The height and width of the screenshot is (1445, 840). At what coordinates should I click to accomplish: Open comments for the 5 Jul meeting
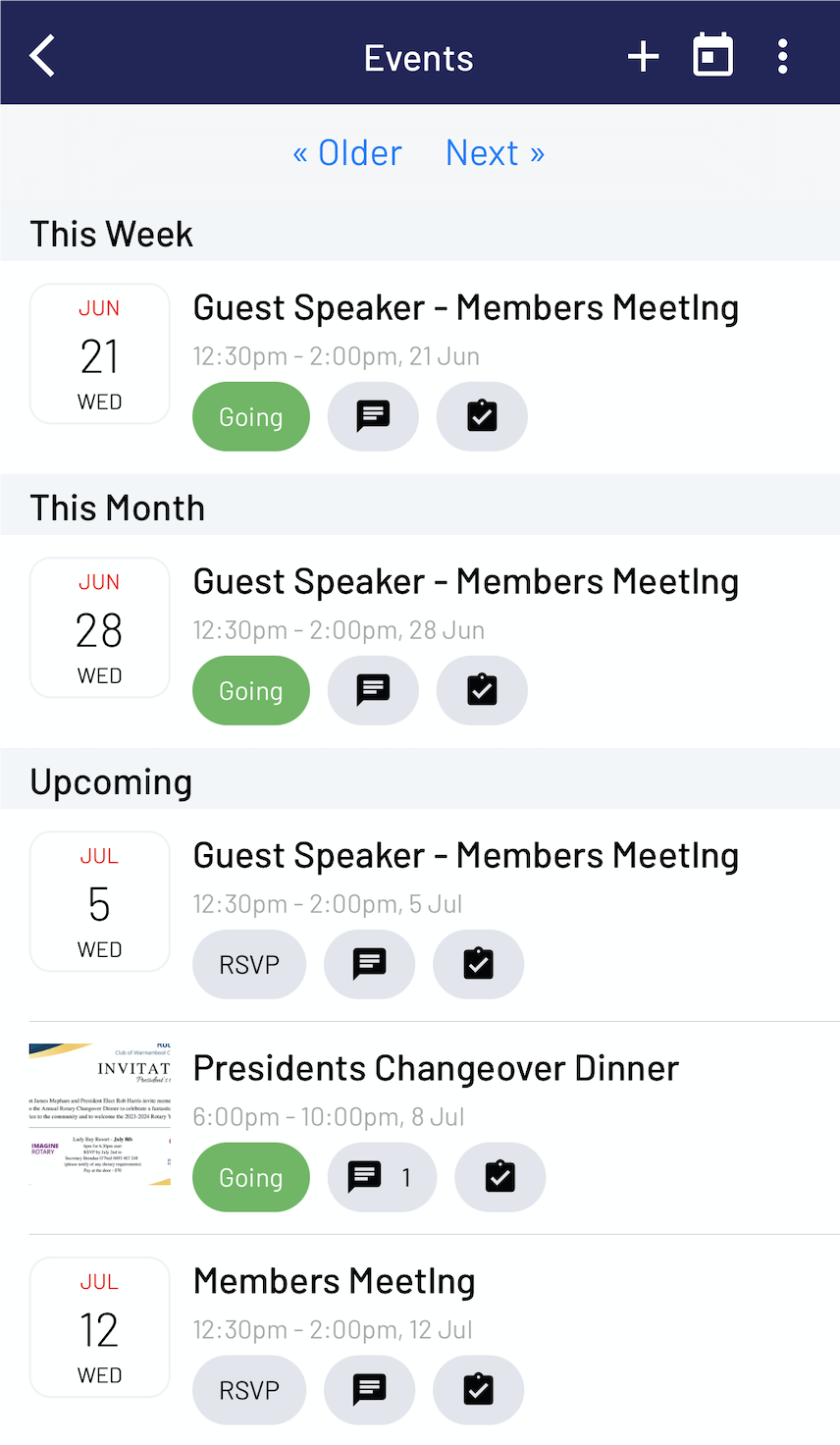pyautogui.click(x=369, y=964)
